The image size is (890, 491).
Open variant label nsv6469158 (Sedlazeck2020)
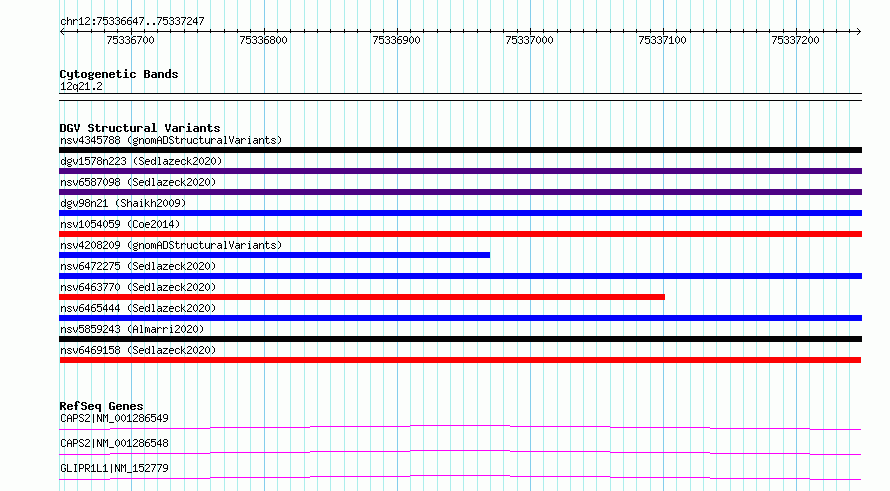(x=138, y=350)
